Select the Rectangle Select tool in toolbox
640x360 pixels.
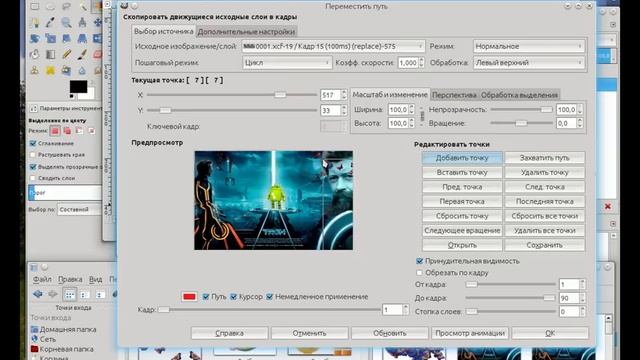pyautogui.click(x=35, y=7)
